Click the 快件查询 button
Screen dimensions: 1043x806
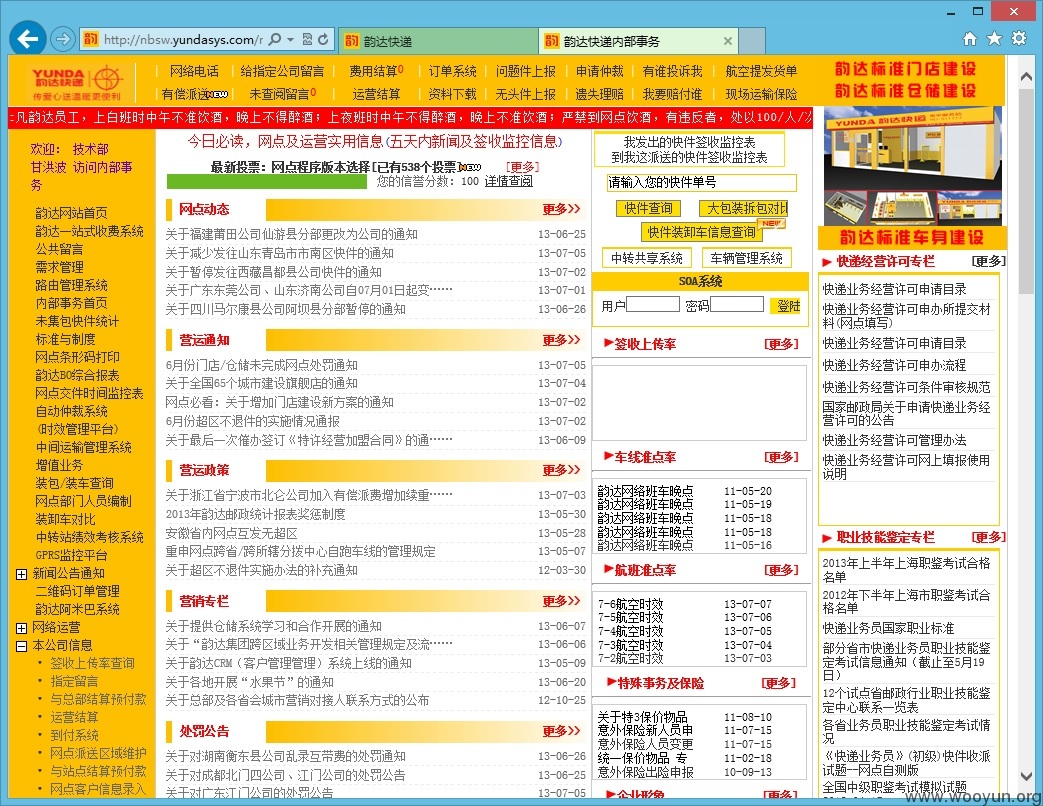(x=648, y=208)
